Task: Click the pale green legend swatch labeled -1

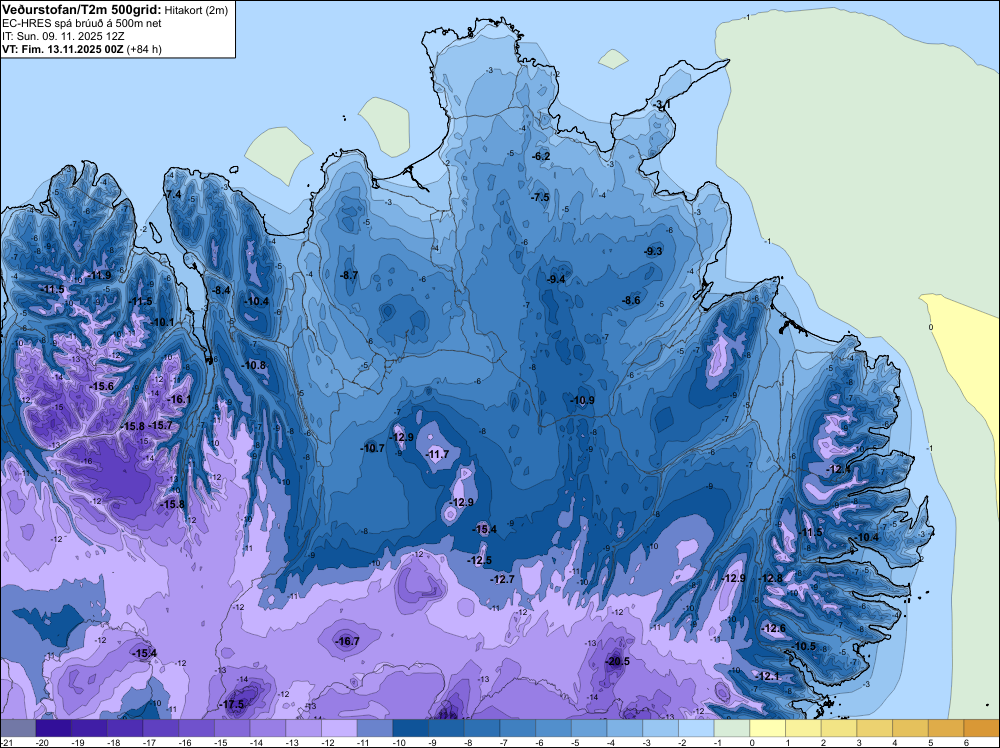Action: [732, 728]
